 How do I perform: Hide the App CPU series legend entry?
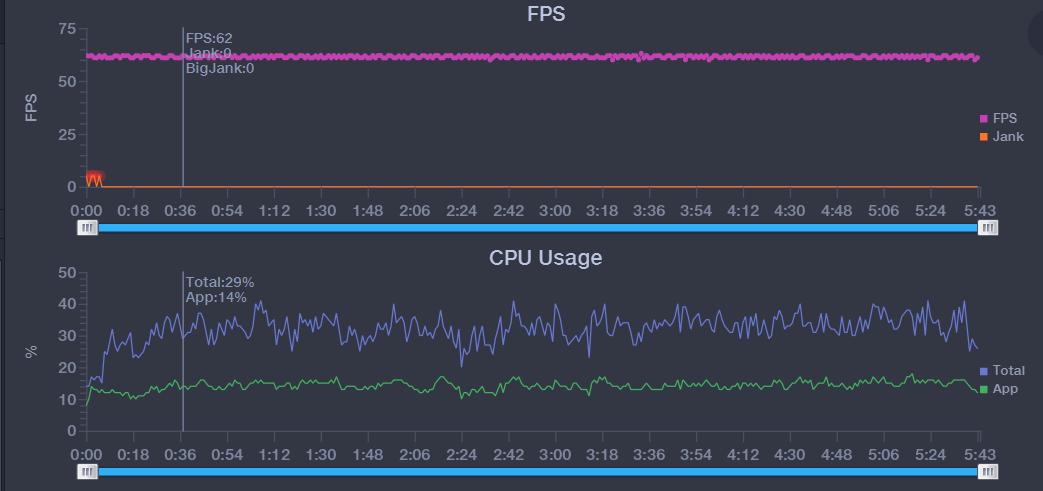998,388
